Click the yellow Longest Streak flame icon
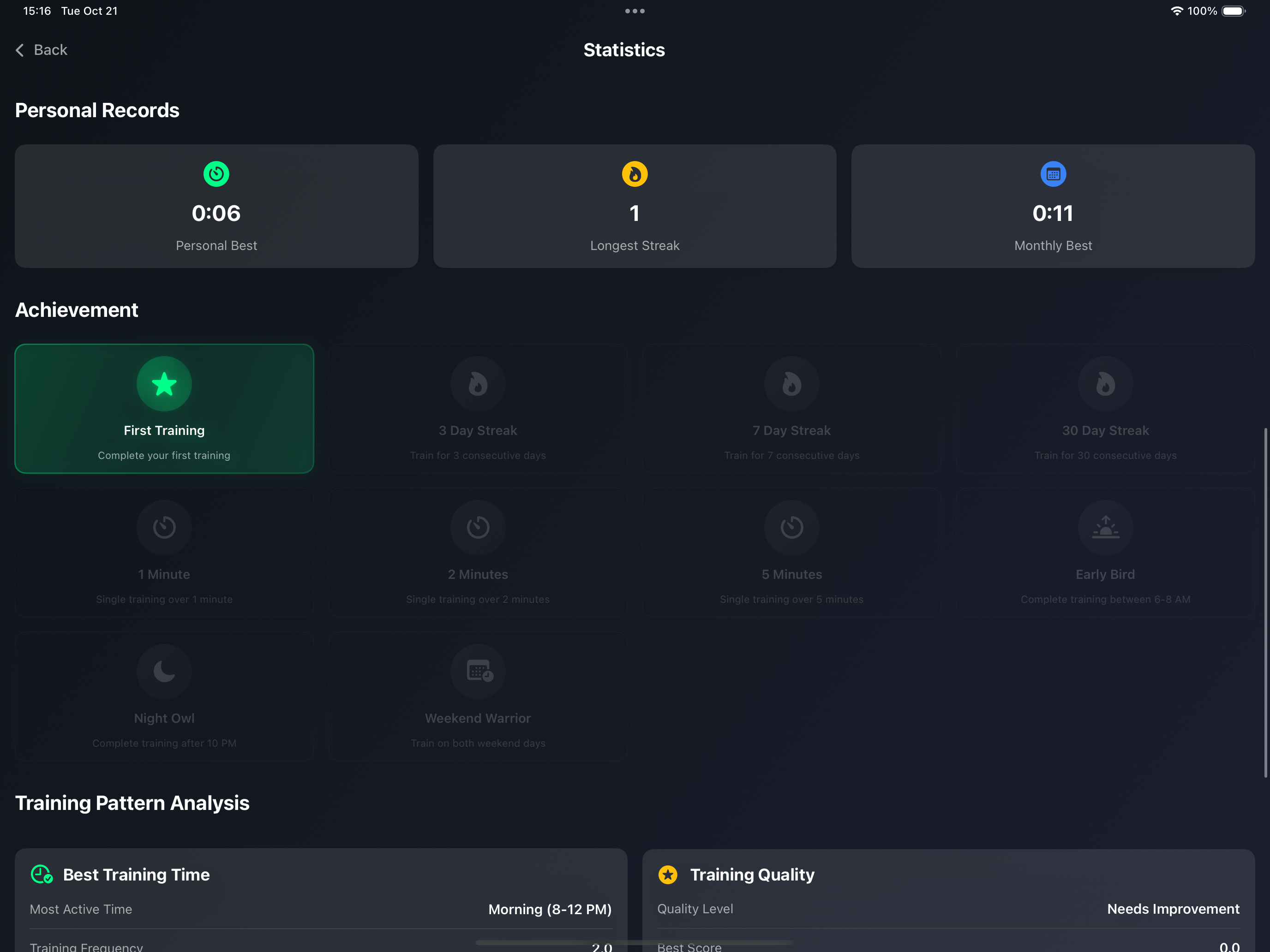 [635, 174]
